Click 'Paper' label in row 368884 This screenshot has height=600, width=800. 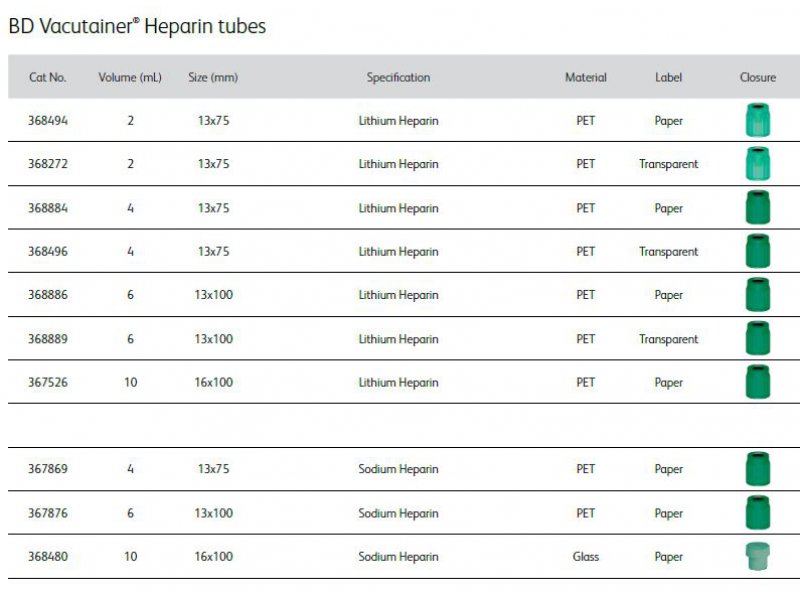pyautogui.click(x=668, y=208)
